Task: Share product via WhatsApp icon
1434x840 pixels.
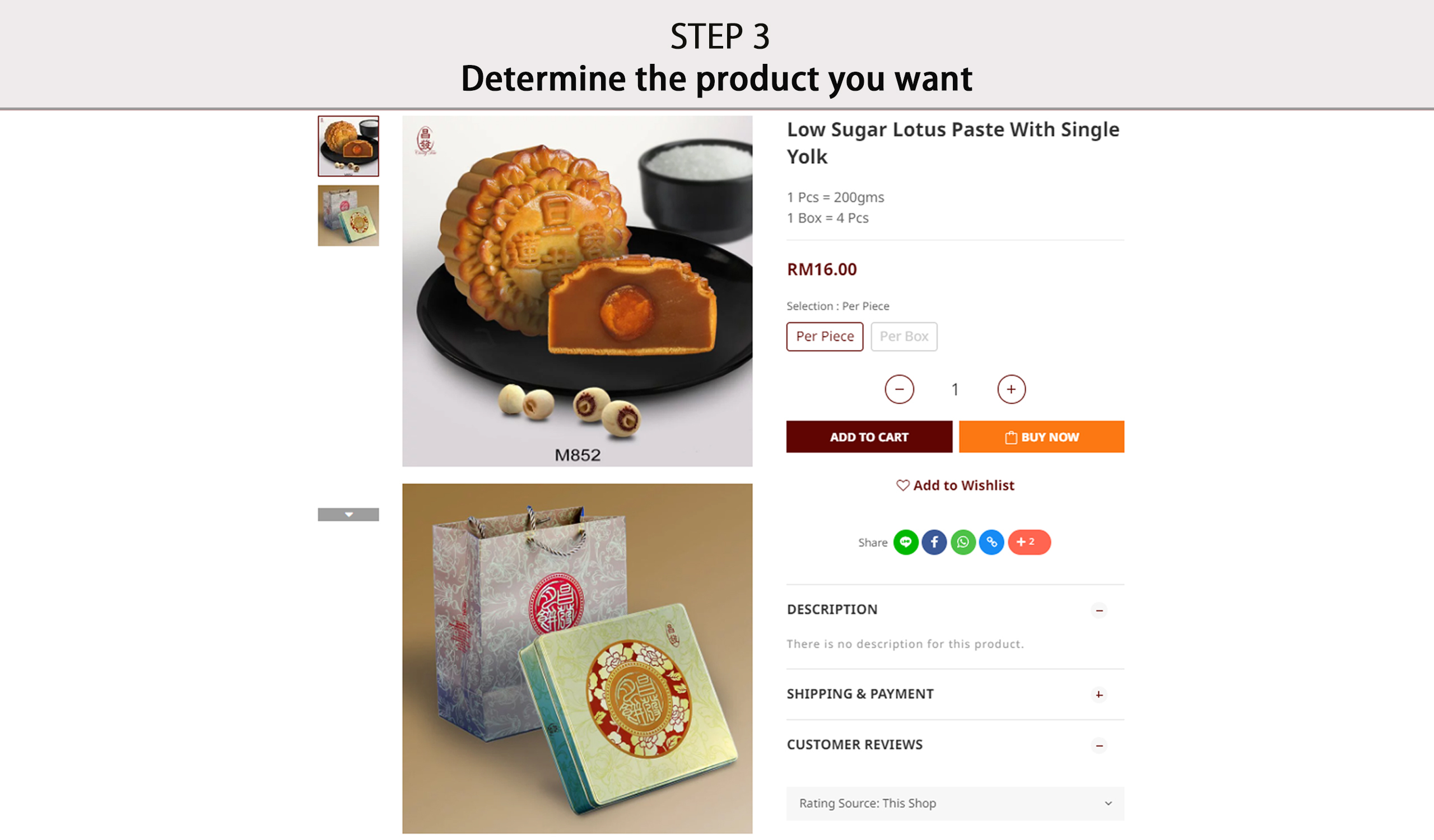Action: click(x=963, y=542)
